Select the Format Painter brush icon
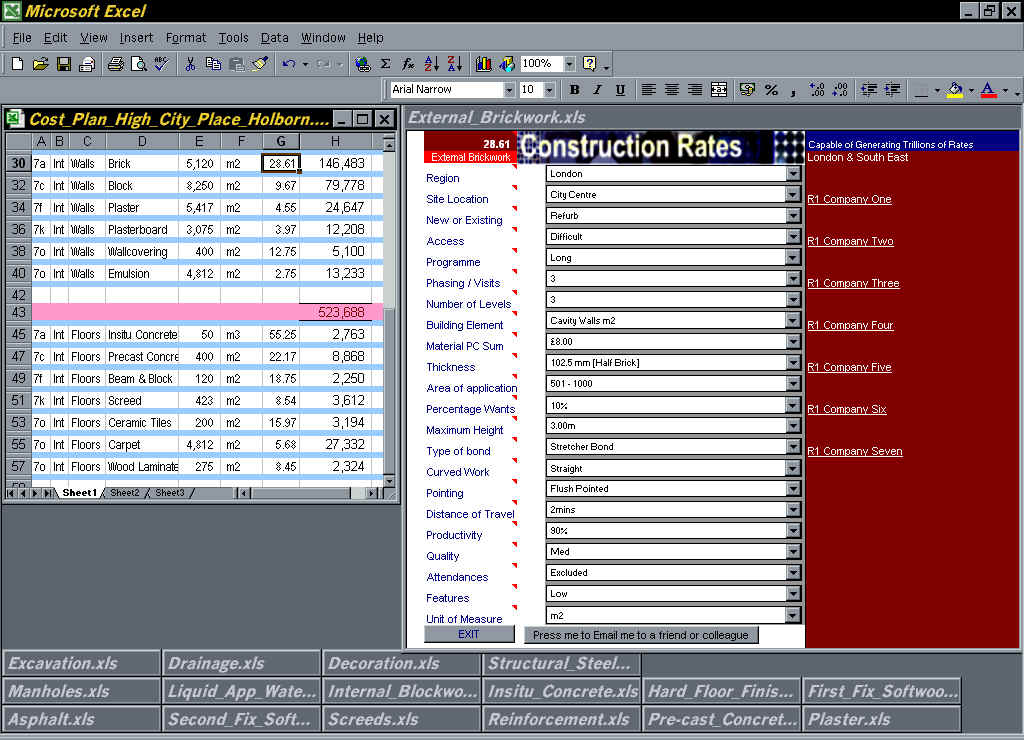Image resolution: width=1024 pixels, height=740 pixels. click(260, 64)
